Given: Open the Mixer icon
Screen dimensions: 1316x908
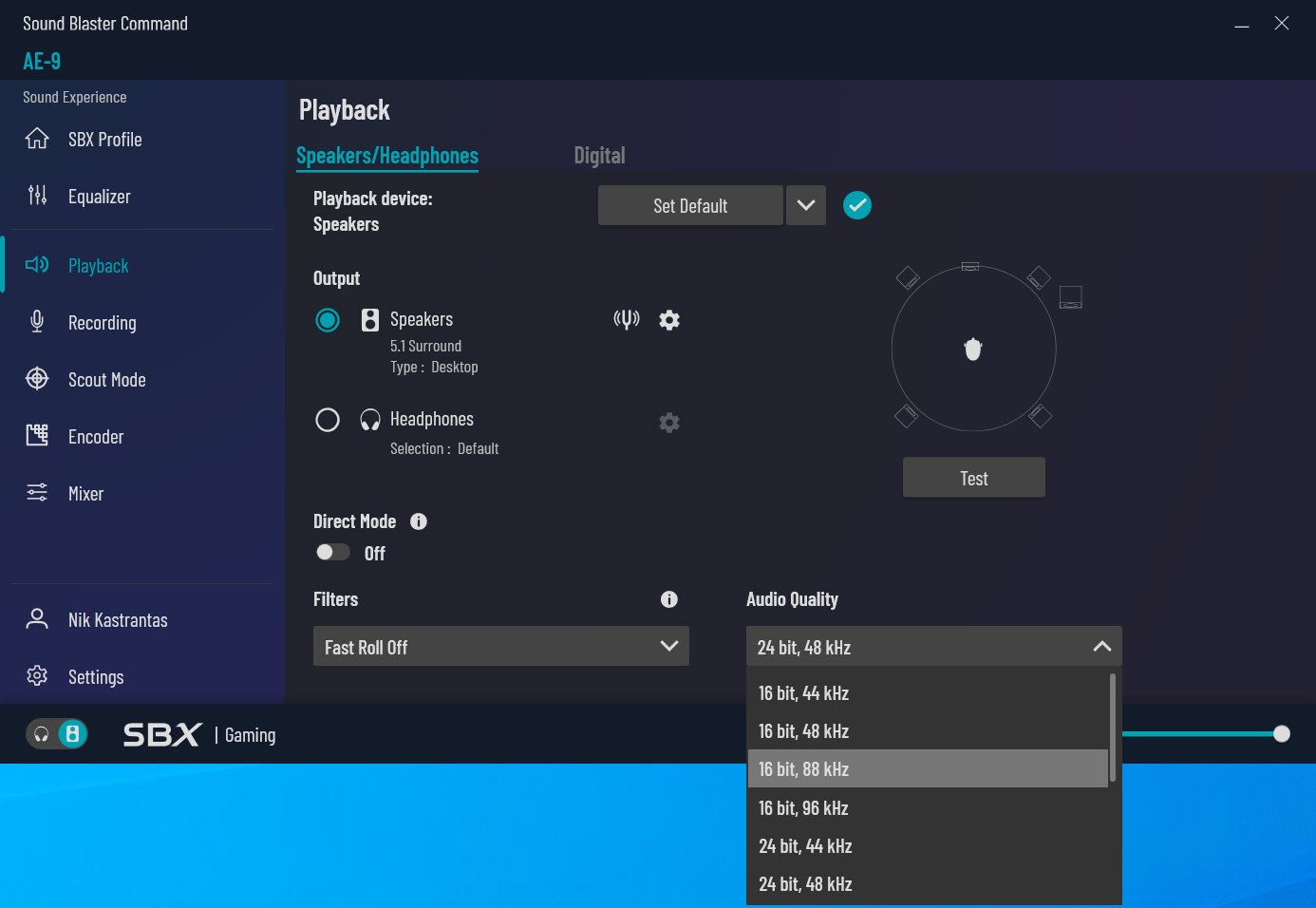Looking at the screenshot, I should [37, 493].
